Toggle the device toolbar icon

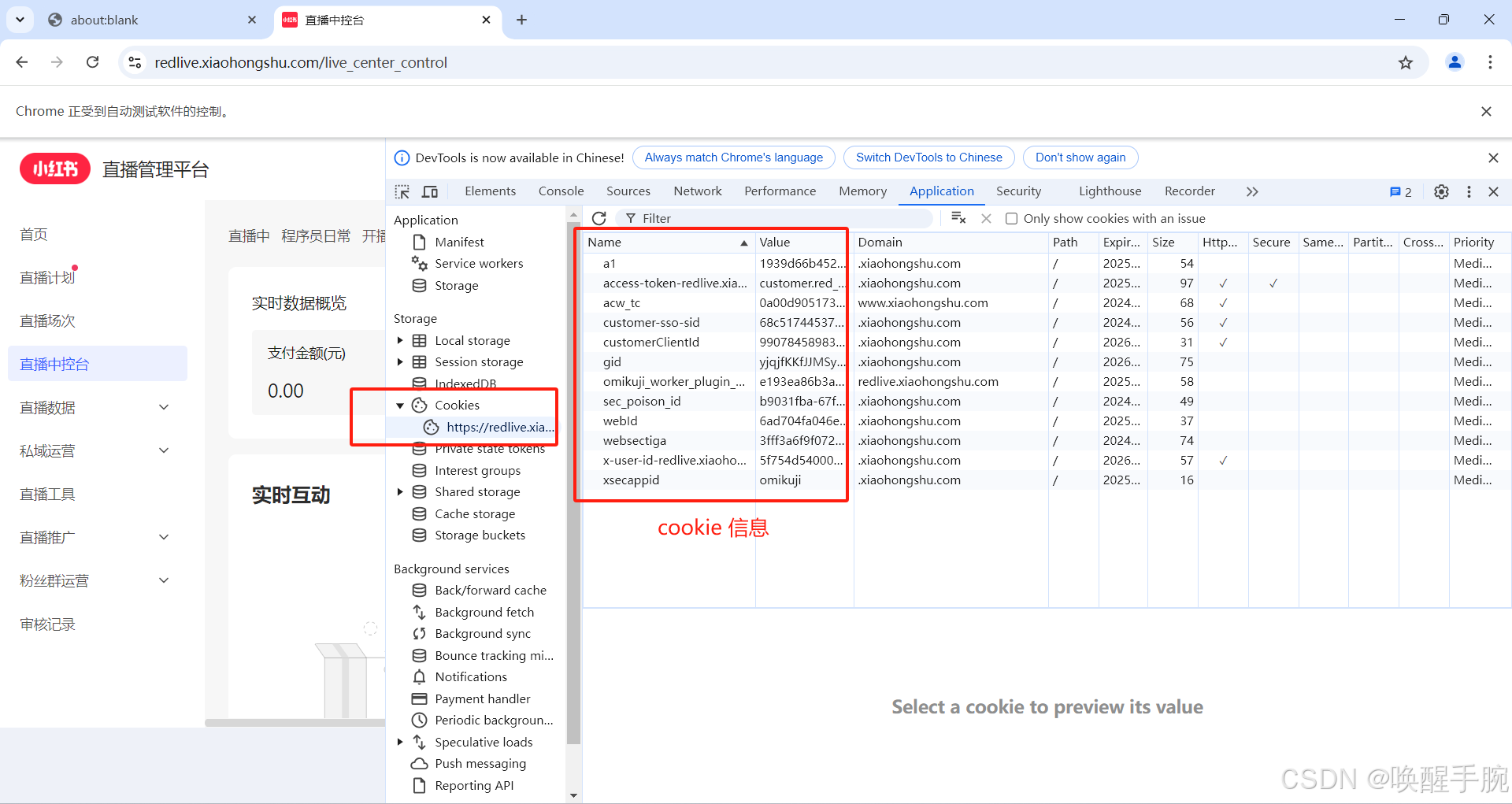(430, 191)
